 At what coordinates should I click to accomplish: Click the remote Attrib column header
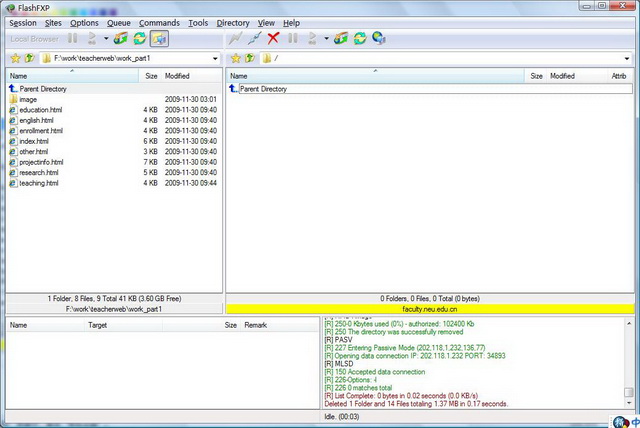click(x=619, y=76)
